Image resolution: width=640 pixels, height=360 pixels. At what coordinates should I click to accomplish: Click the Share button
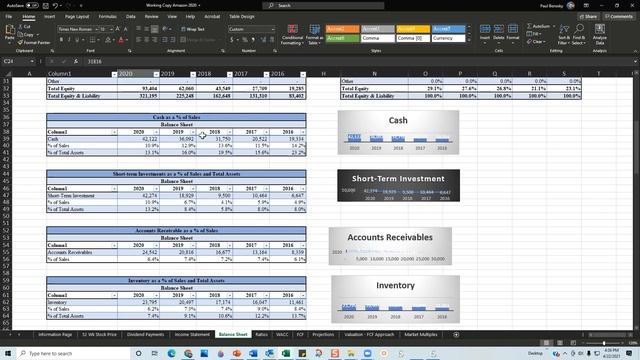(588, 17)
